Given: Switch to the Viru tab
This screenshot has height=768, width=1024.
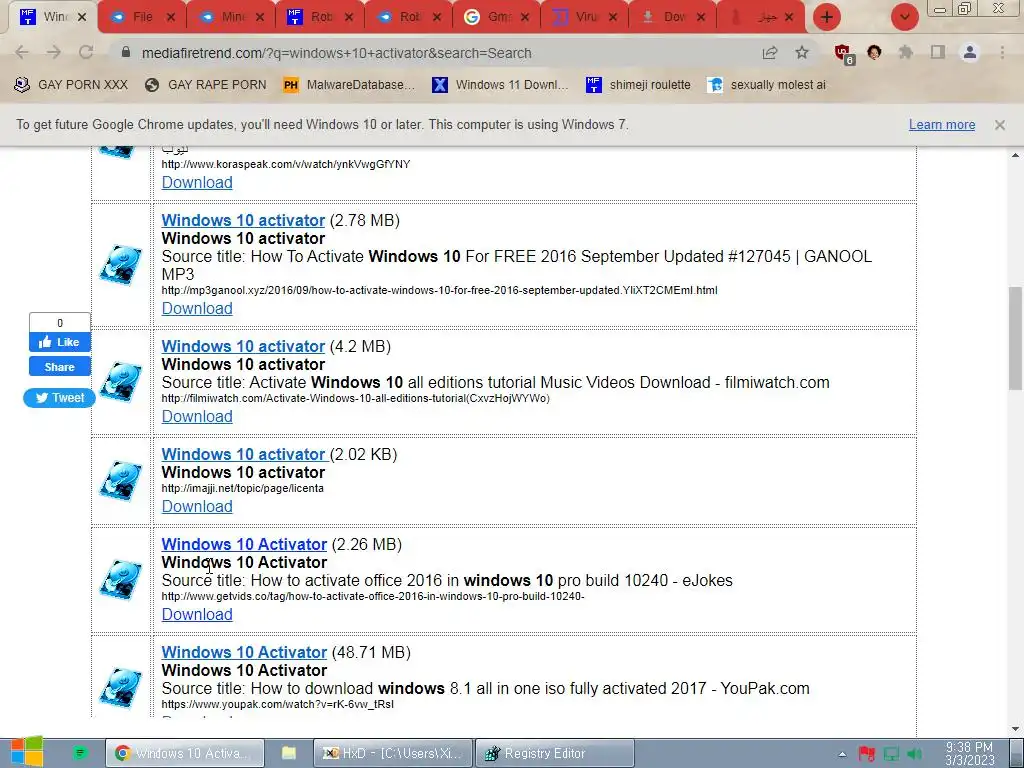Looking at the screenshot, I should 586,17.
